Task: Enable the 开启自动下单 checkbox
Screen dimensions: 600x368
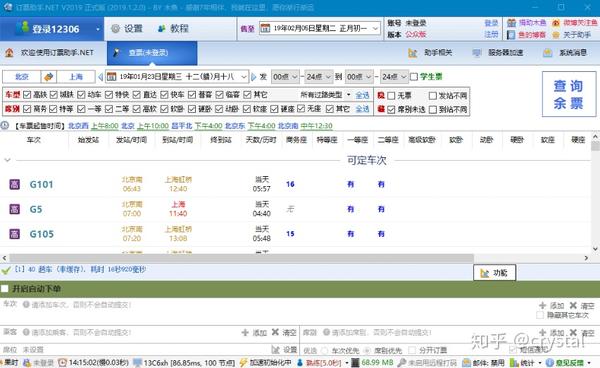Action: (x=5, y=289)
